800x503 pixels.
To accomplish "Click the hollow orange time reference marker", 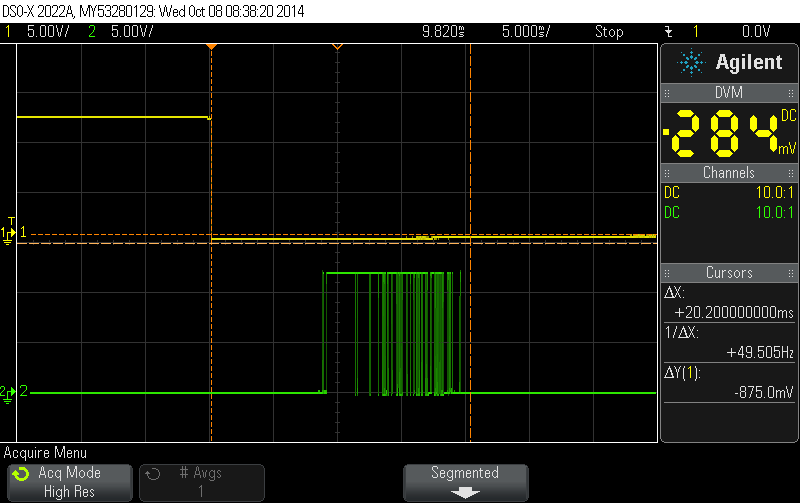I will point(337,46).
